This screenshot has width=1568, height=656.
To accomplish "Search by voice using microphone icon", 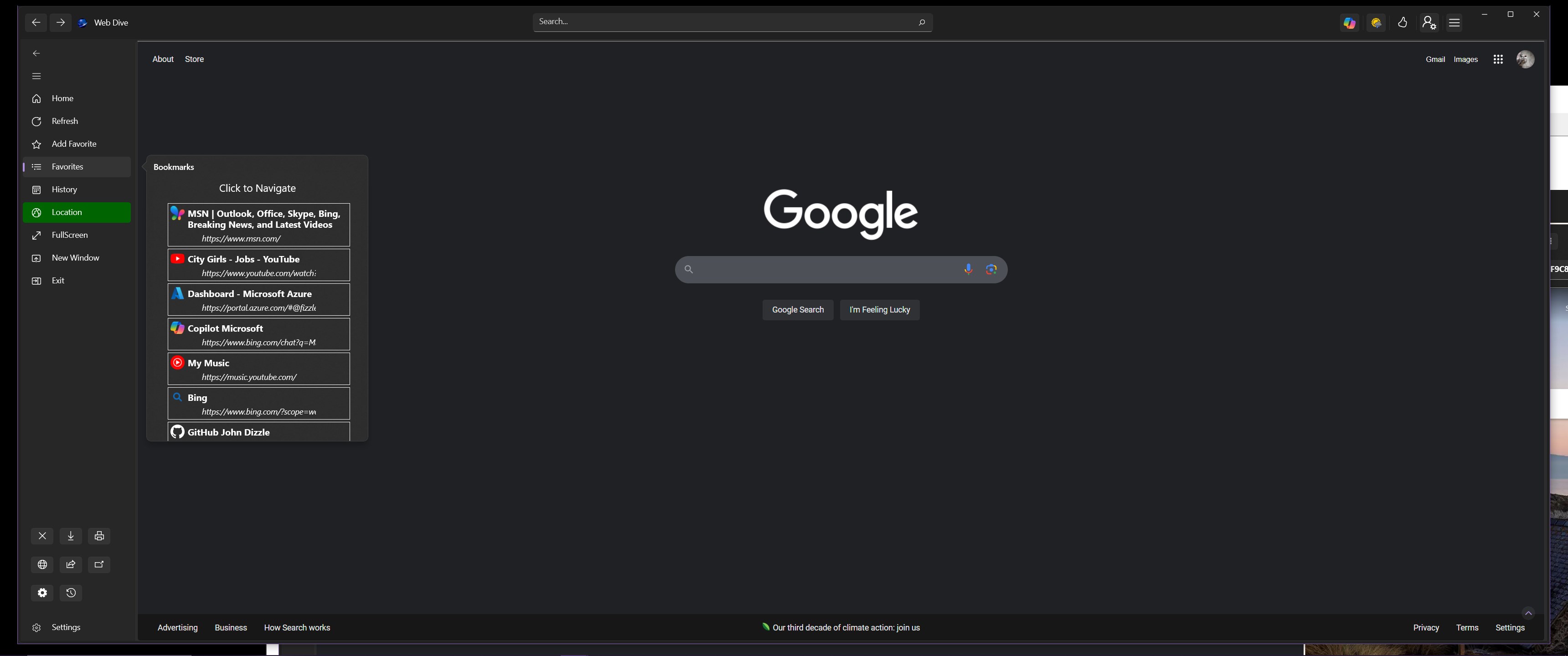I will pyautogui.click(x=968, y=270).
